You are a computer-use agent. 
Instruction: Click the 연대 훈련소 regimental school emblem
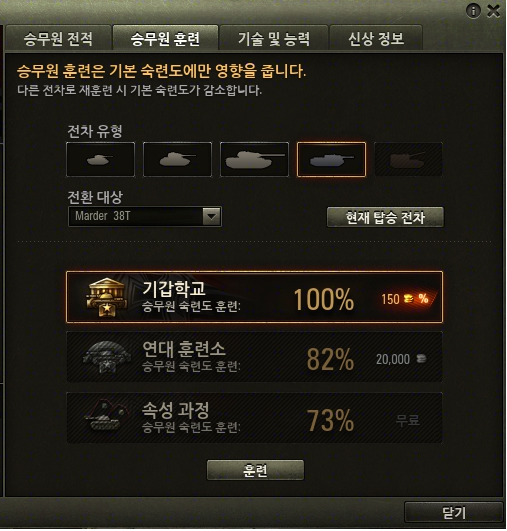[x=107, y=357]
